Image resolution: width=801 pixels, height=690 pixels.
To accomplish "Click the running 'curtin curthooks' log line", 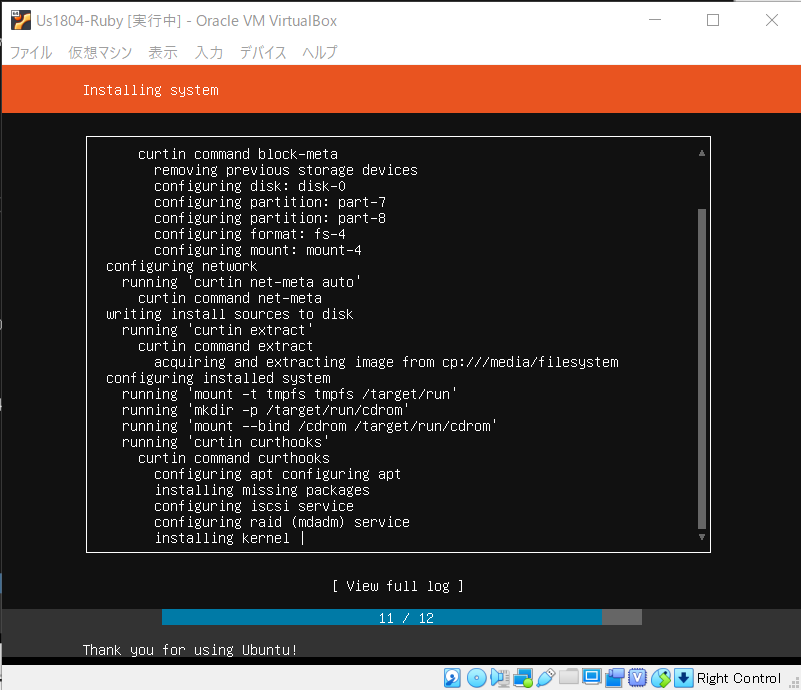I will click(x=225, y=442).
